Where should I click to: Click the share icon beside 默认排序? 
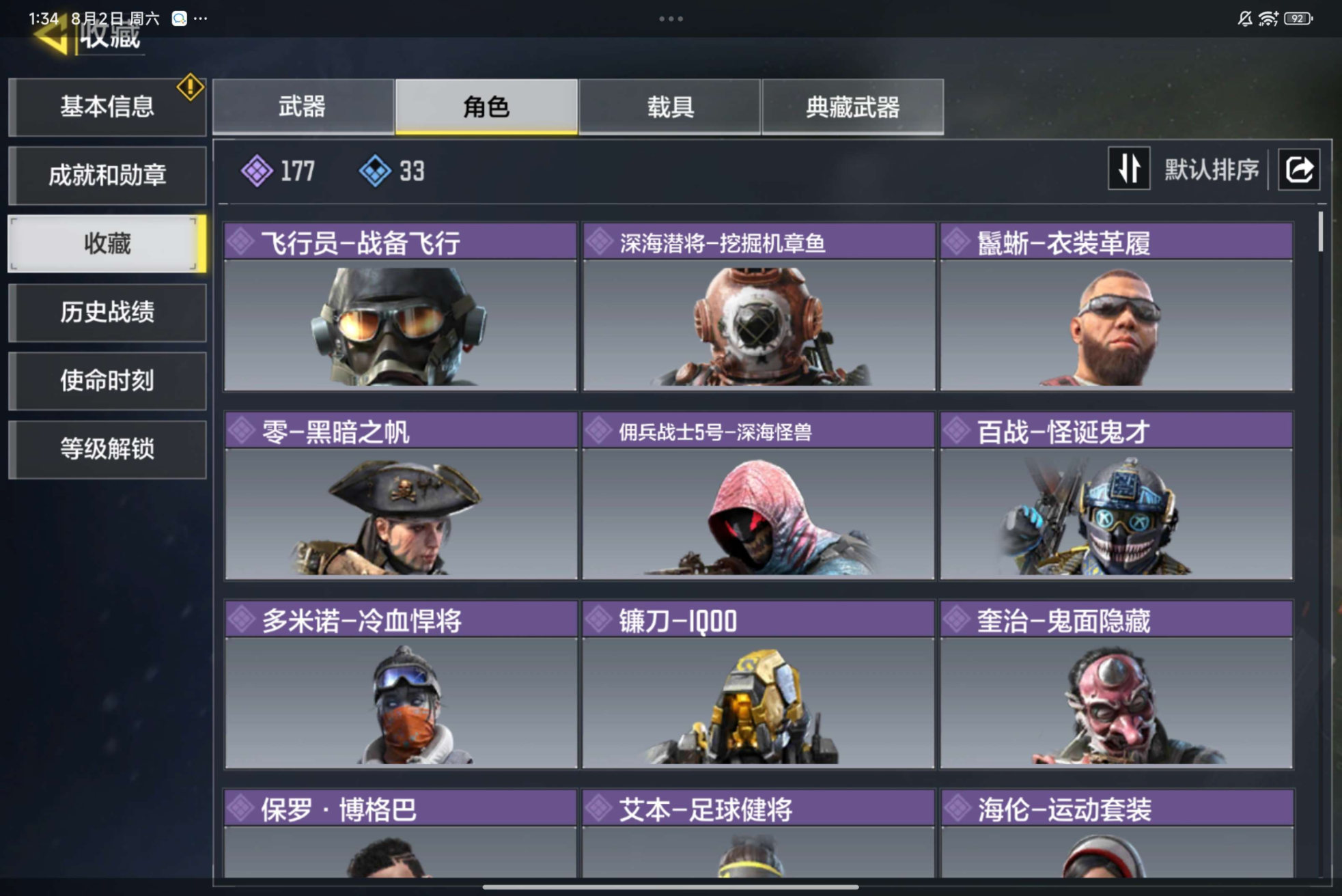1299,169
